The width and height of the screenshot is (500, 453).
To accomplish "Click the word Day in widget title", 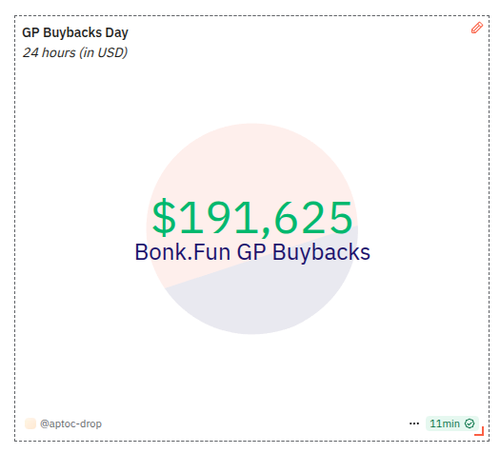I will tap(117, 33).
